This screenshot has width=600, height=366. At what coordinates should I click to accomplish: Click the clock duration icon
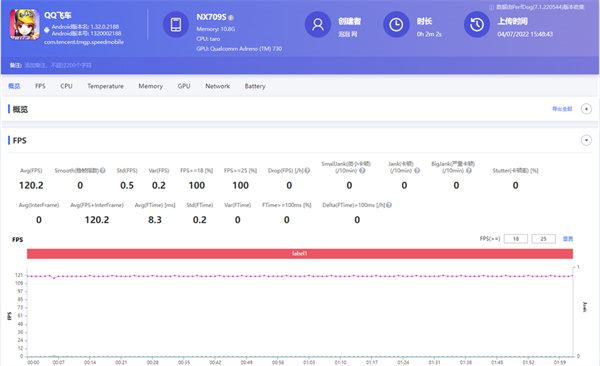pyautogui.click(x=396, y=25)
